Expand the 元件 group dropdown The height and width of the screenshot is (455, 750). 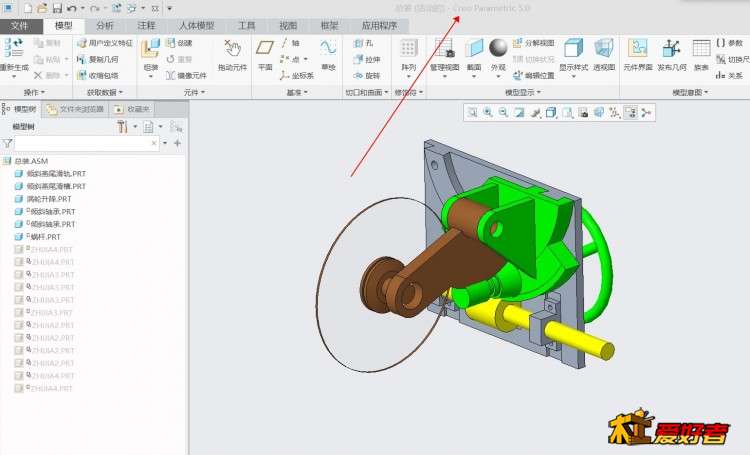[194, 92]
